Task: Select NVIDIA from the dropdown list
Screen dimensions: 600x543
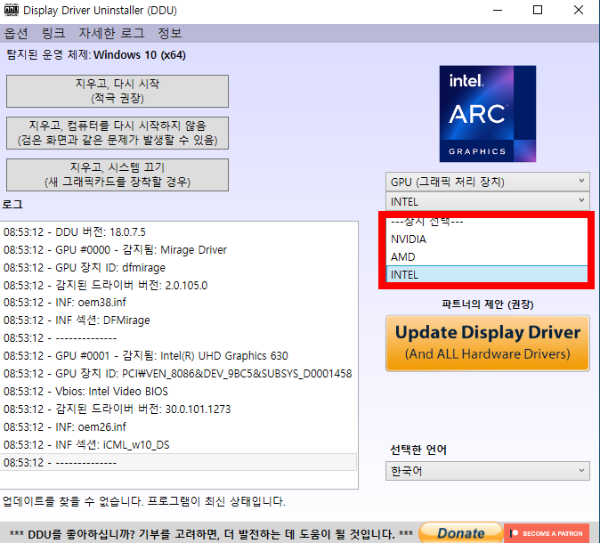Action: click(487, 239)
